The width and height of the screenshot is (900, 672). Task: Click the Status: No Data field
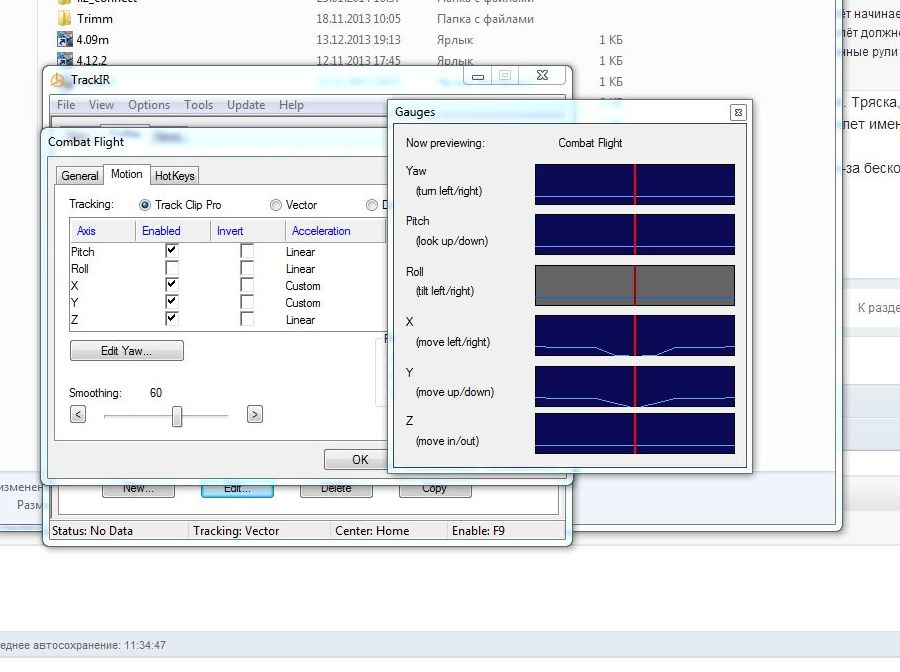(119, 531)
